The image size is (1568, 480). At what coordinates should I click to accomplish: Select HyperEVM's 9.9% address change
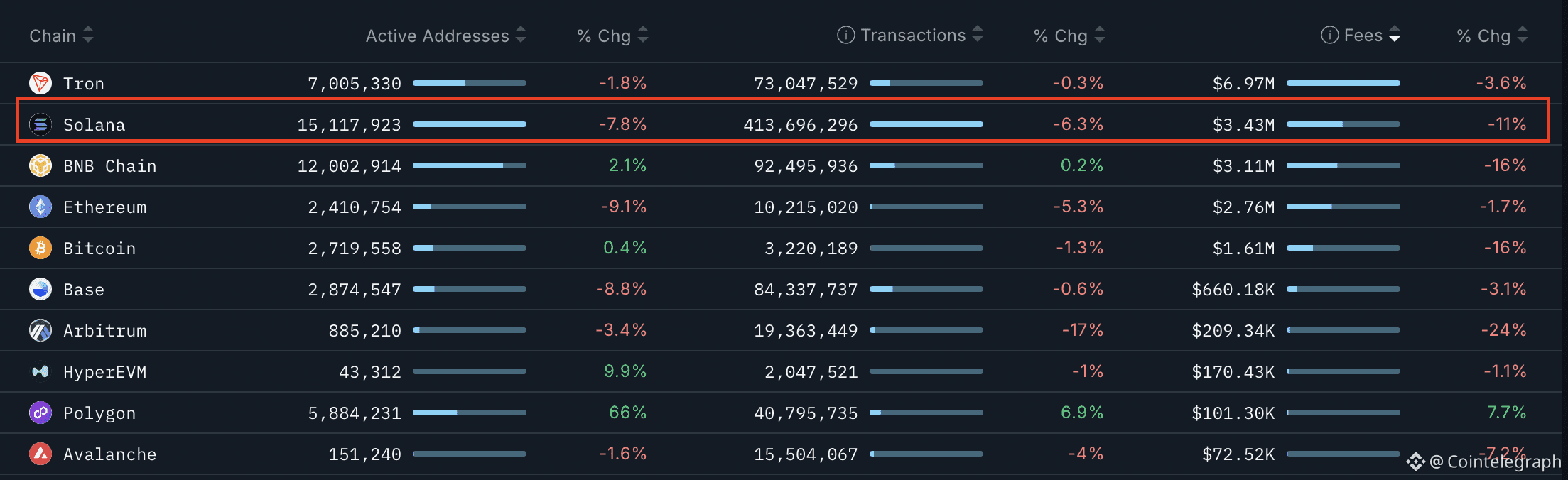pyautogui.click(x=625, y=371)
